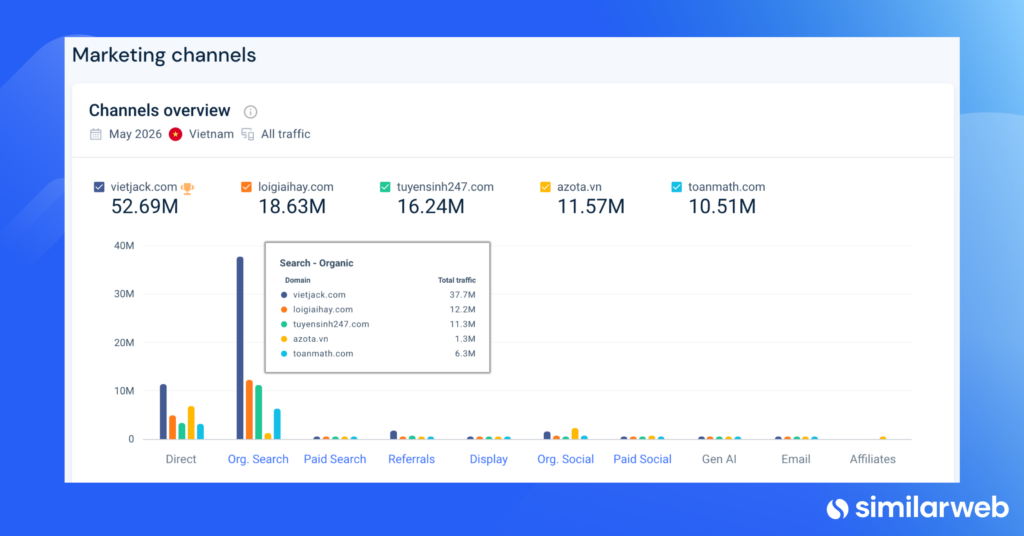
Task: Click the azota.vn yellow Direct bar
Action: point(191,423)
